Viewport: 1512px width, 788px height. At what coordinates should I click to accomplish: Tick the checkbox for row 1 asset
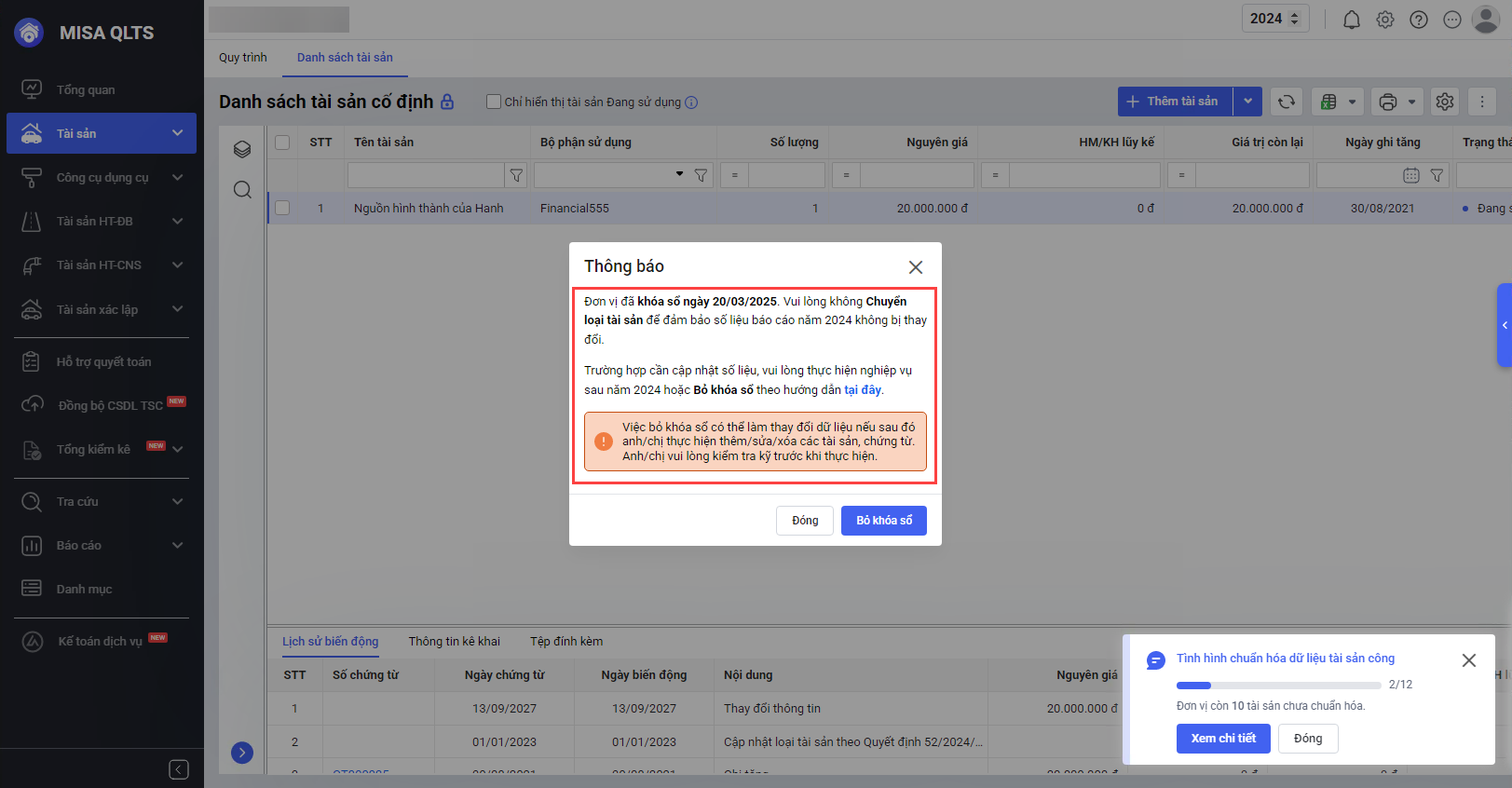point(282,208)
